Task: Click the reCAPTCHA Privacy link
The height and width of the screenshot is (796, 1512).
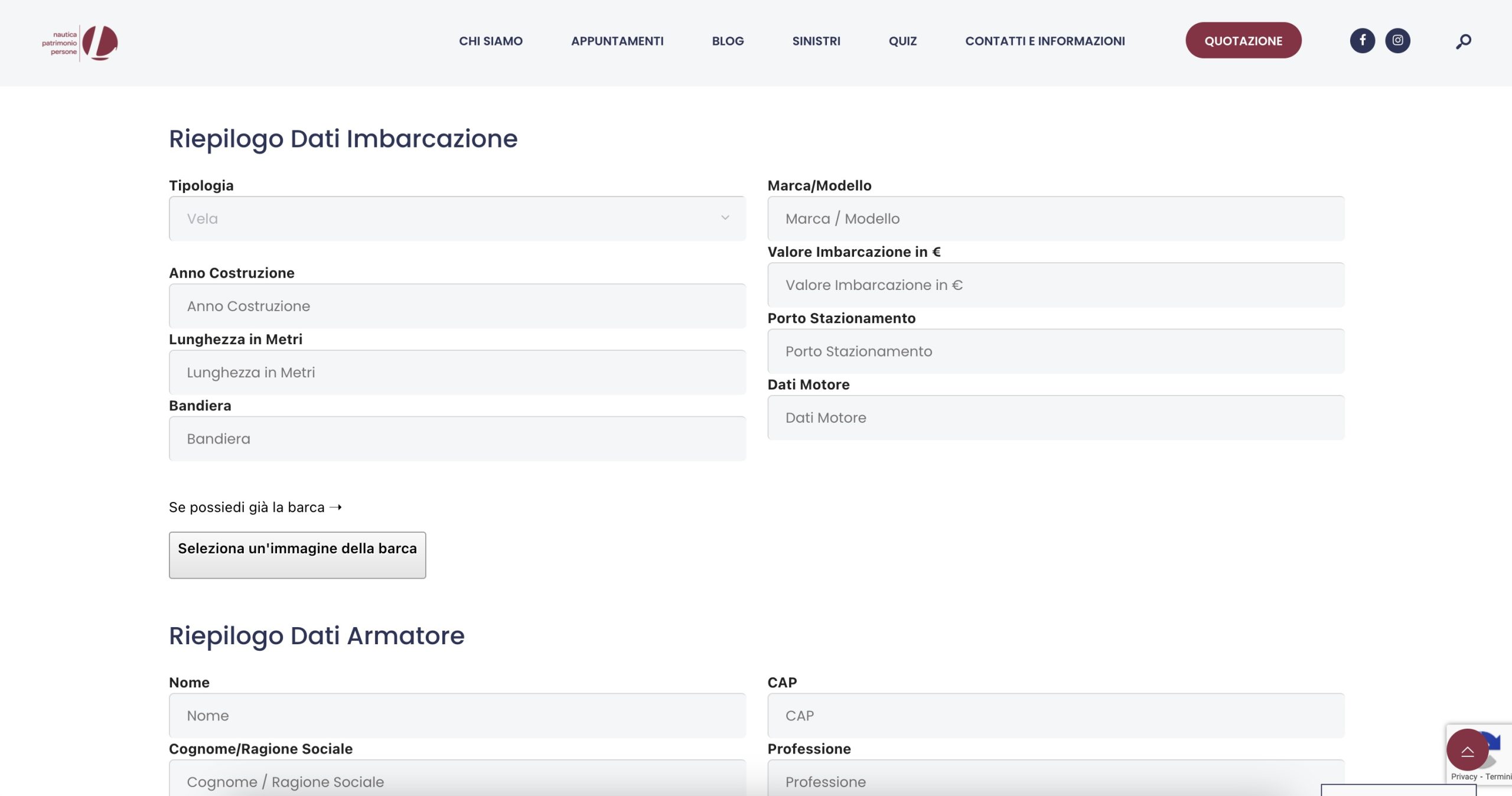Action: pos(1463,777)
